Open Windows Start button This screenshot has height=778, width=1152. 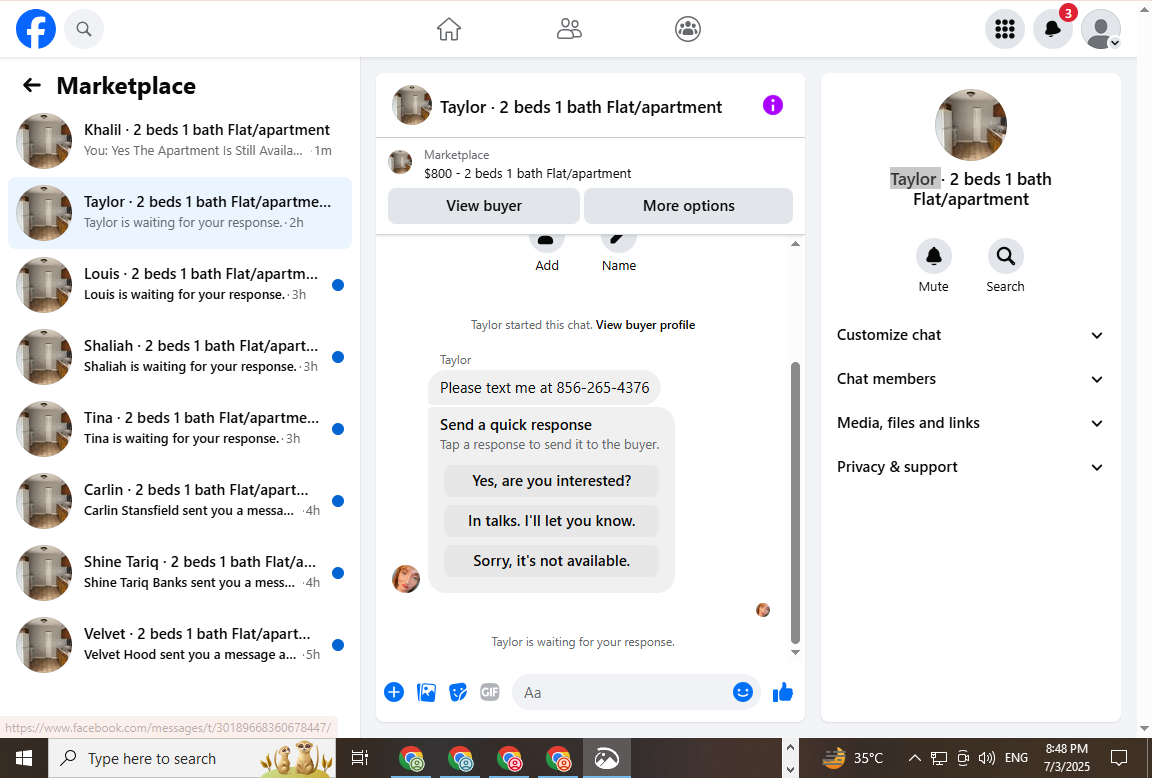24,758
